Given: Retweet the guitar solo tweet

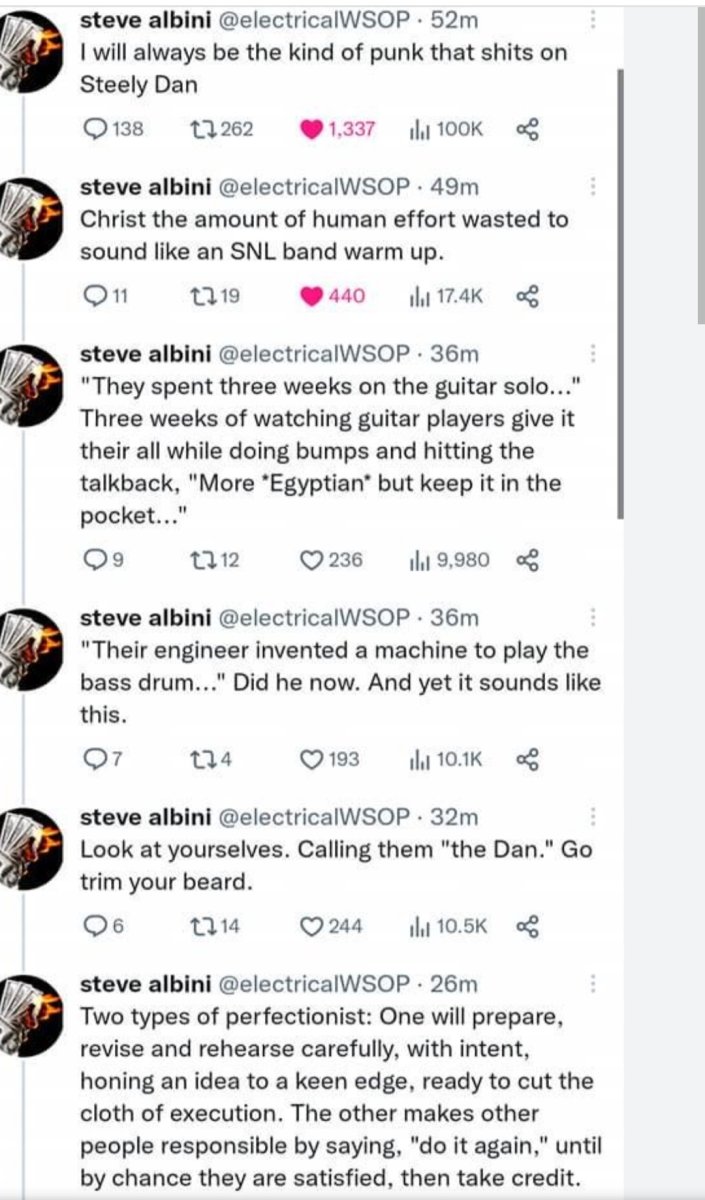Looking at the screenshot, I should click(200, 560).
